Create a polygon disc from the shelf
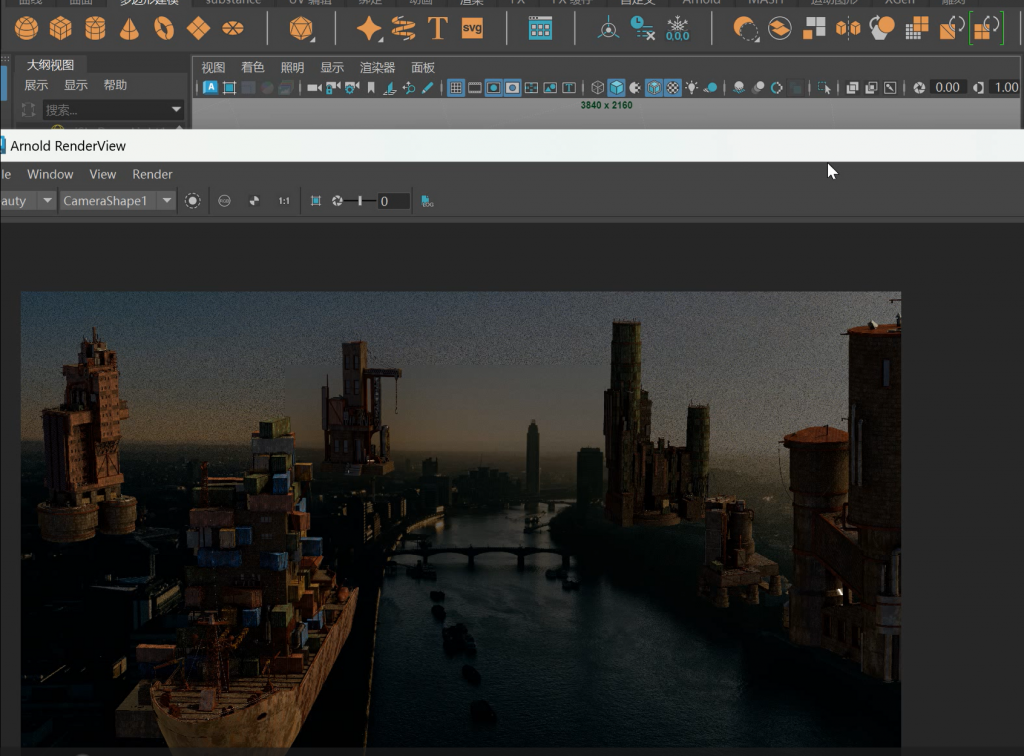This screenshot has height=756, width=1024. pos(232,29)
